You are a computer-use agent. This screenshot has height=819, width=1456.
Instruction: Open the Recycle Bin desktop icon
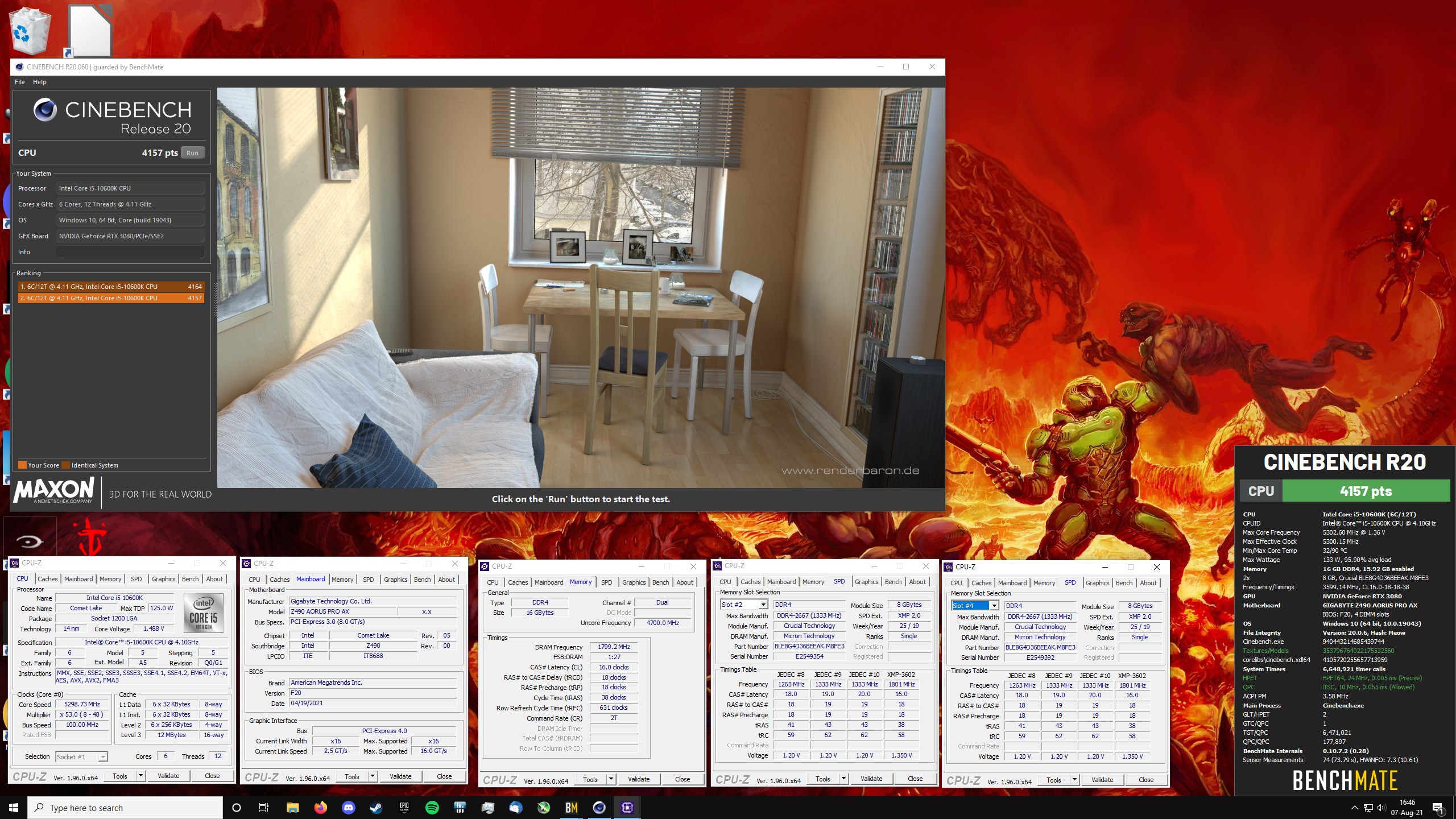[x=31, y=30]
